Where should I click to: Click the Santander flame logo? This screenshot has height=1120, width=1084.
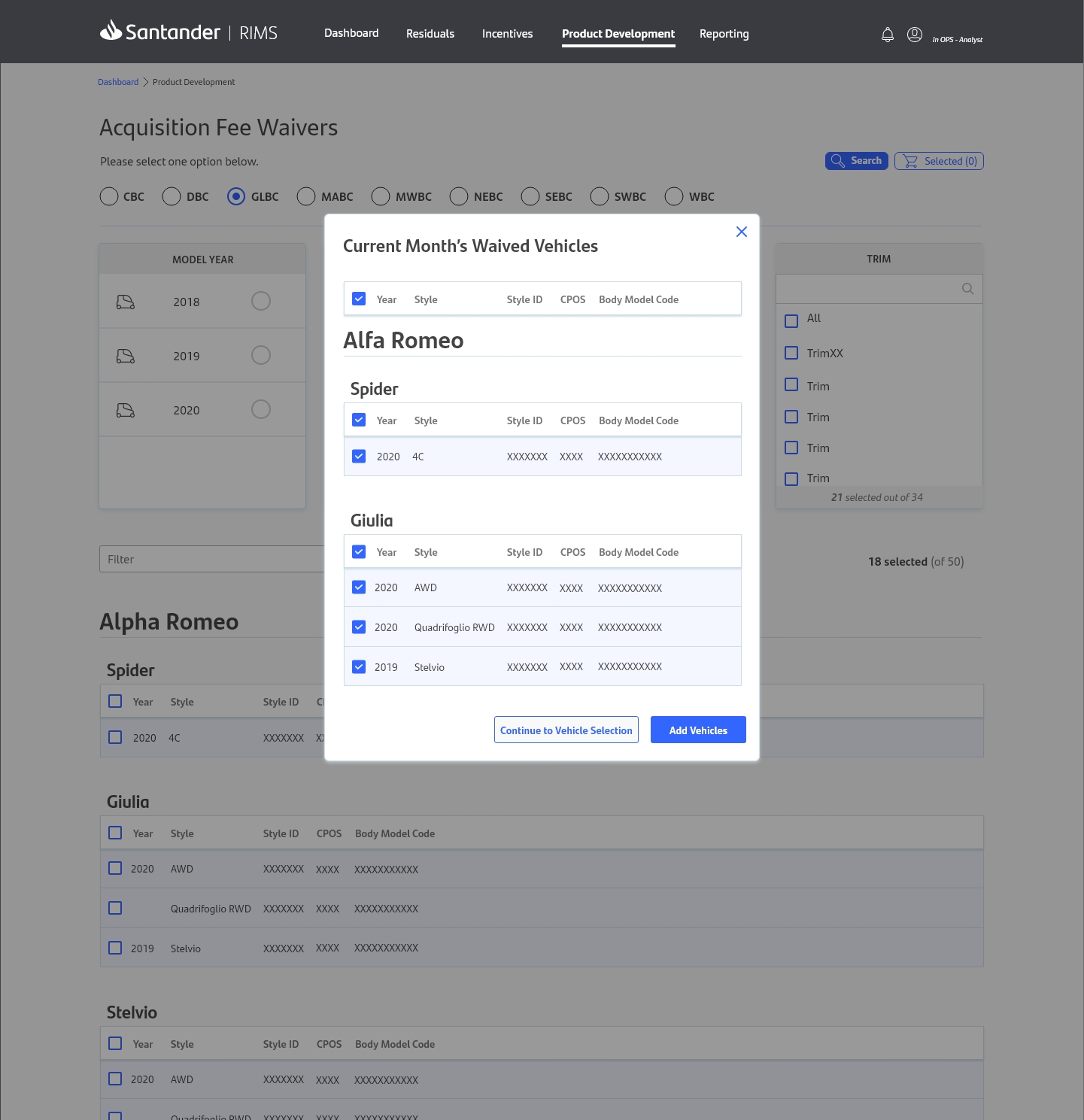coord(111,30)
